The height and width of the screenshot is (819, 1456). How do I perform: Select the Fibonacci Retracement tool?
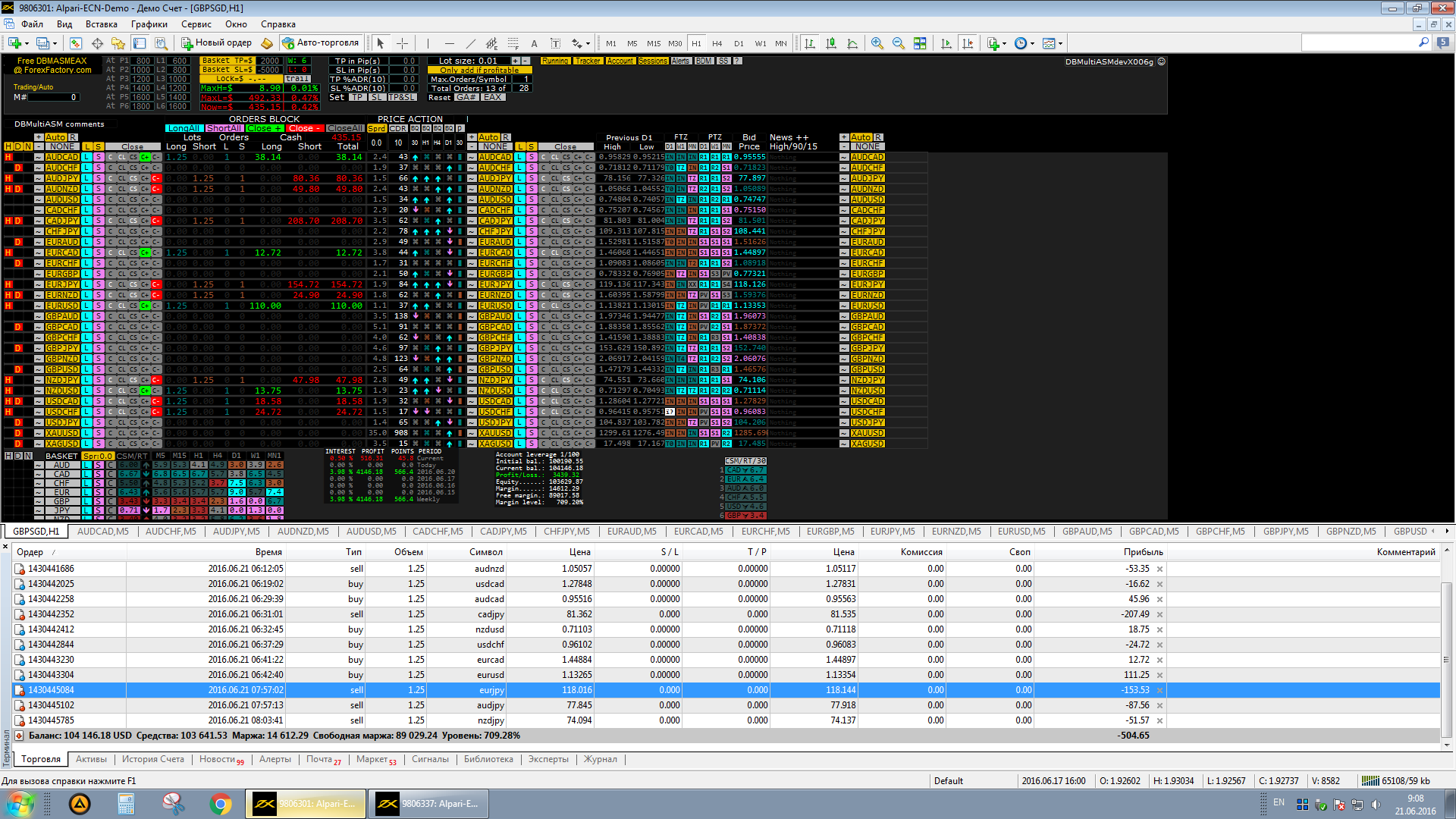[x=513, y=43]
